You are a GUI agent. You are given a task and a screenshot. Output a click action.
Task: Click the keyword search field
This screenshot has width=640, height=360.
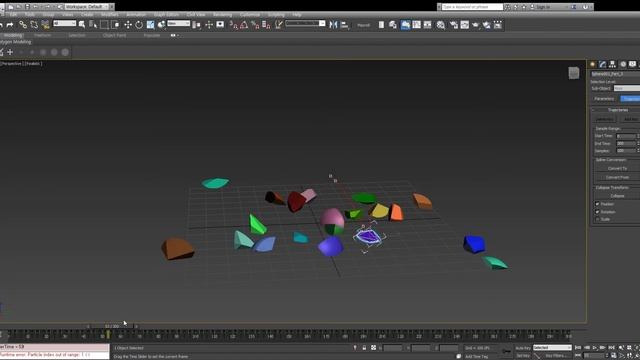point(473,7)
